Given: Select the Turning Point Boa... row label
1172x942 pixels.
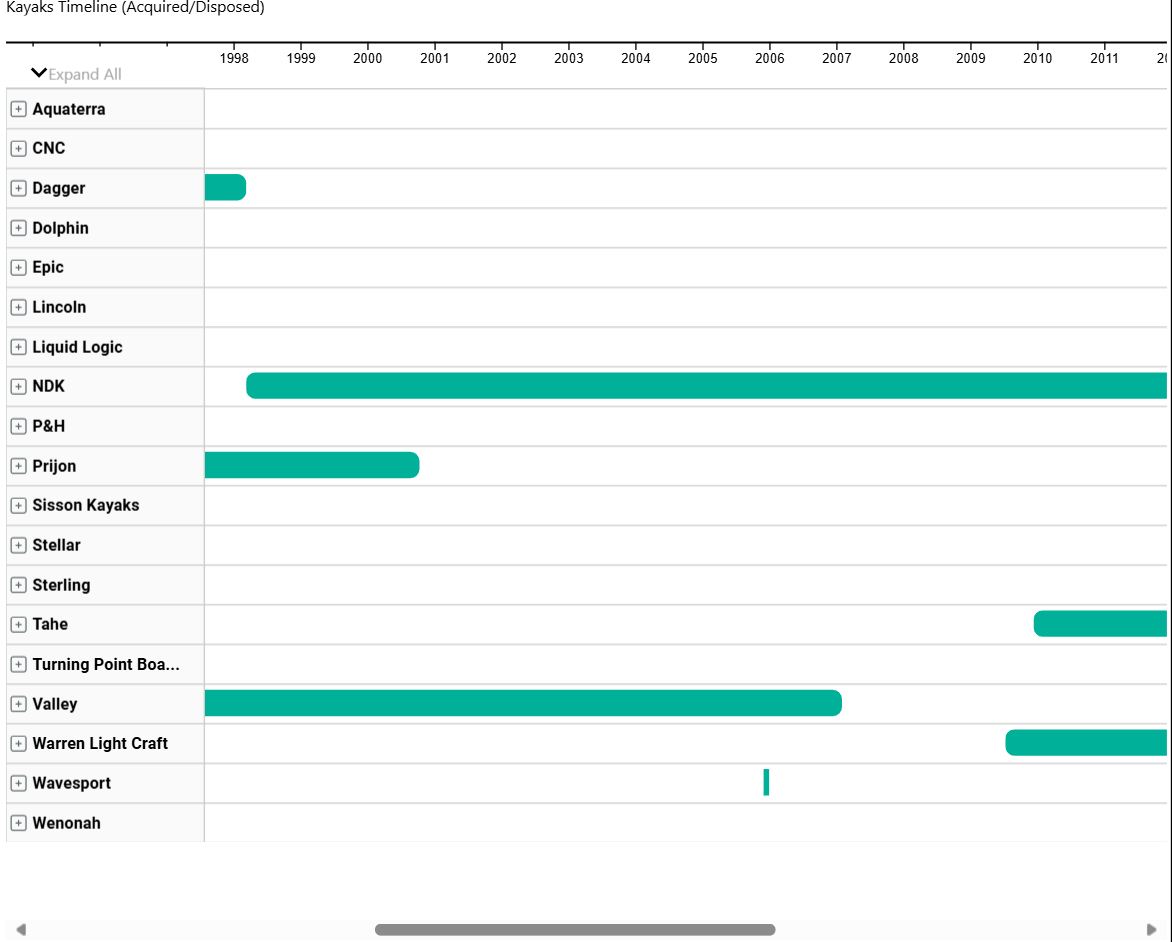Looking at the screenshot, I should 106,665.
